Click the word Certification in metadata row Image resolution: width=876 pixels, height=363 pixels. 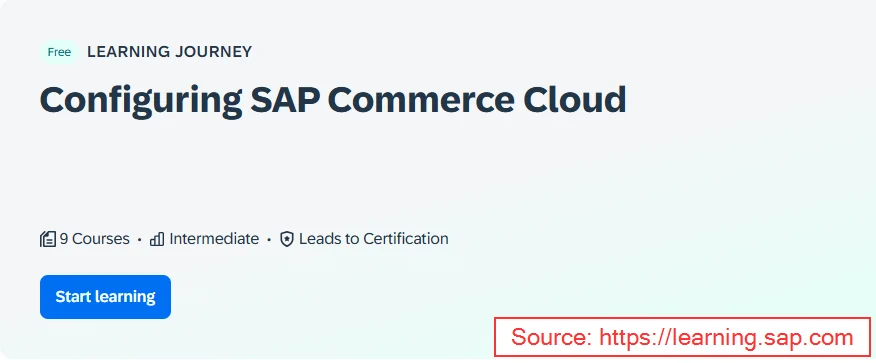click(x=406, y=239)
